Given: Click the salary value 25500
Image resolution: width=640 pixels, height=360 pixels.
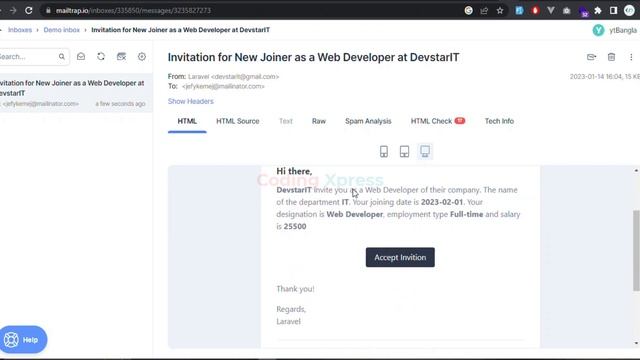Looking at the screenshot, I should (295, 227).
